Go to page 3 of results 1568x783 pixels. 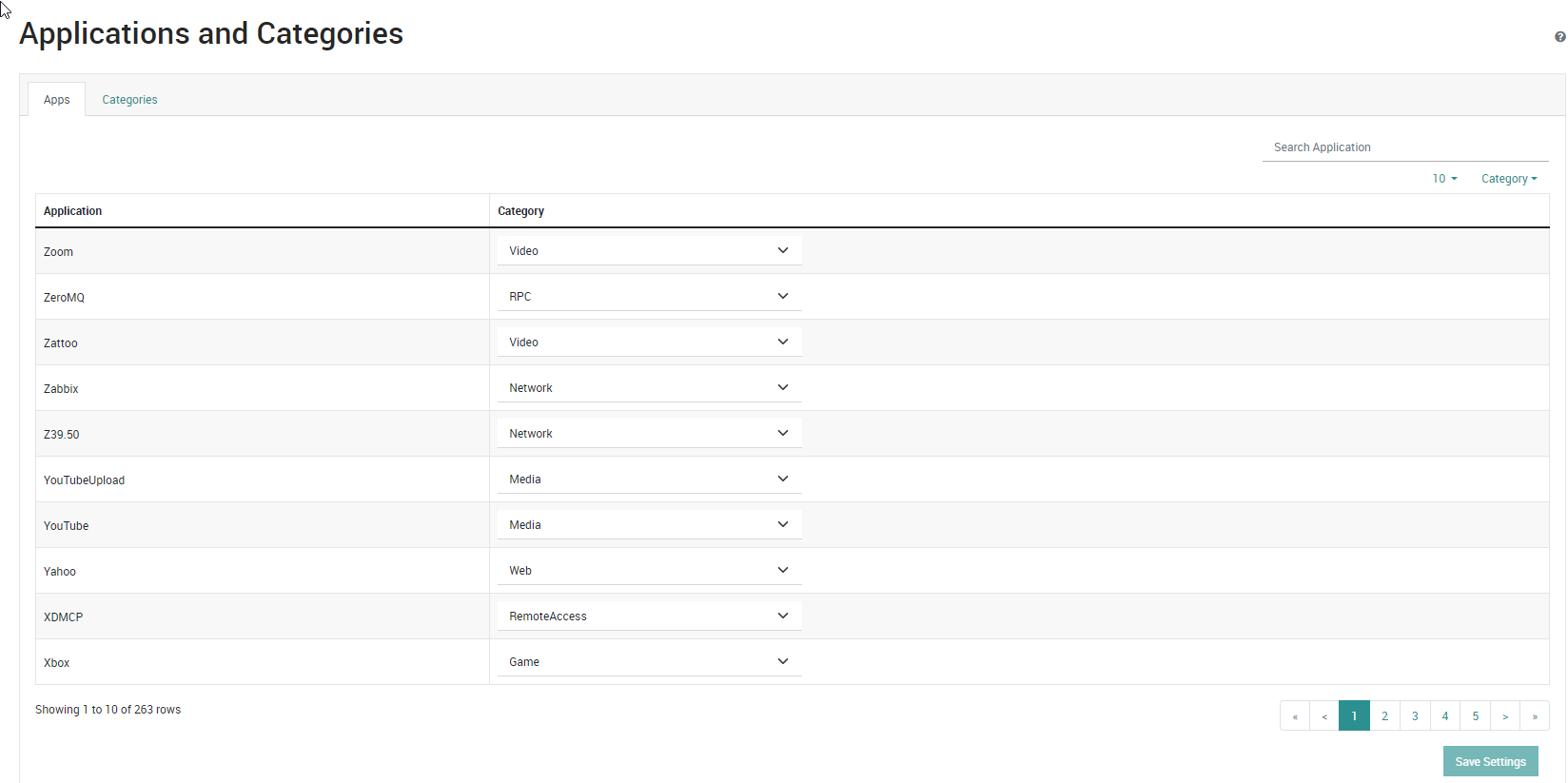[x=1415, y=716]
